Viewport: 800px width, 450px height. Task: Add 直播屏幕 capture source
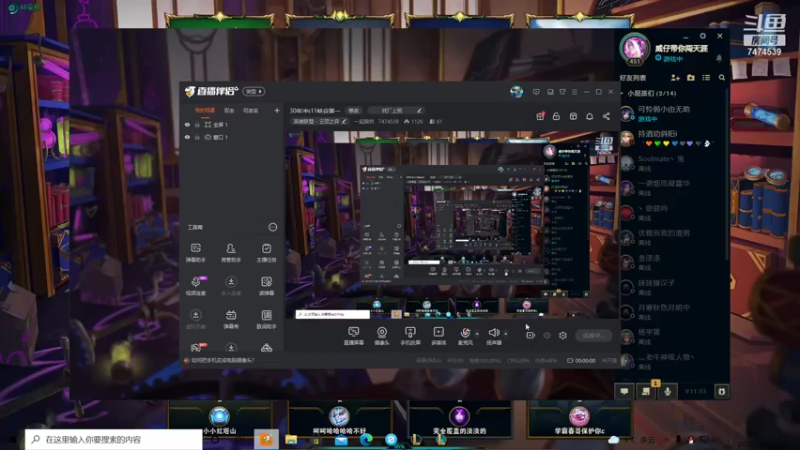click(354, 336)
